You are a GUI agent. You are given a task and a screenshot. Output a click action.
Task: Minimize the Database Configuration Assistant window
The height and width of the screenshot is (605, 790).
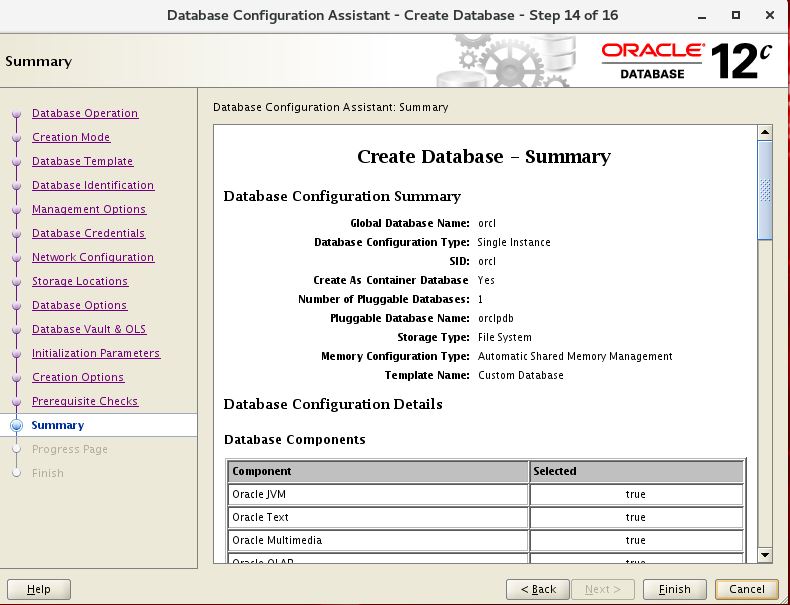point(702,16)
